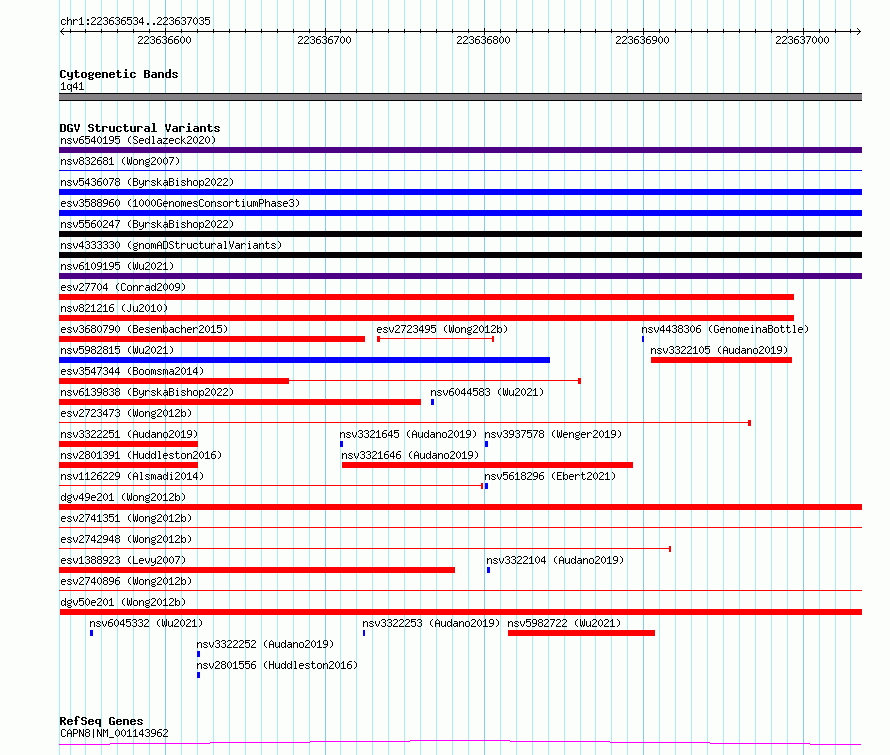Open the nsv3322253 (Audano2019) label
This screenshot has height=755, width=890.
point(431,623)
